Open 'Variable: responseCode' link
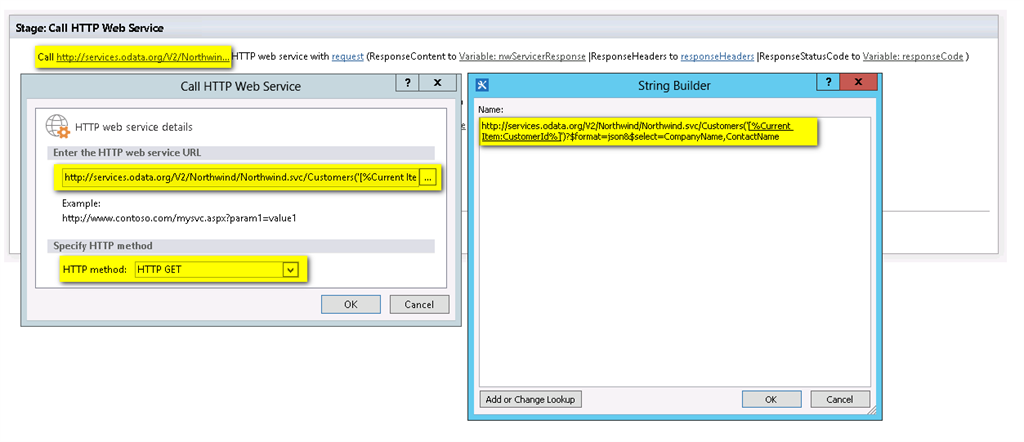Screen dimensions: 1024x442 point(912,57)
